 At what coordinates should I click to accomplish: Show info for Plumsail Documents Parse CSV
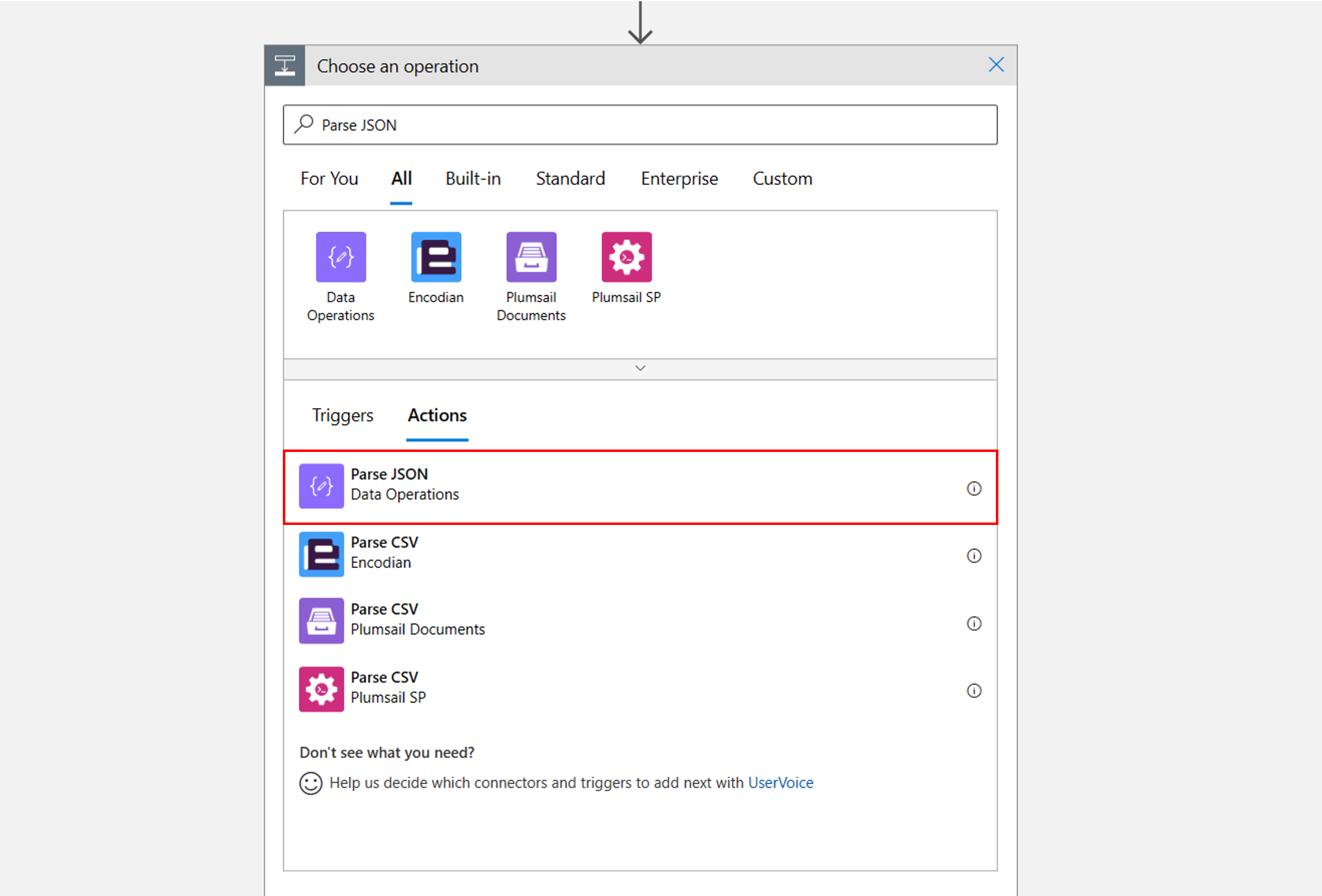[973, 623]
